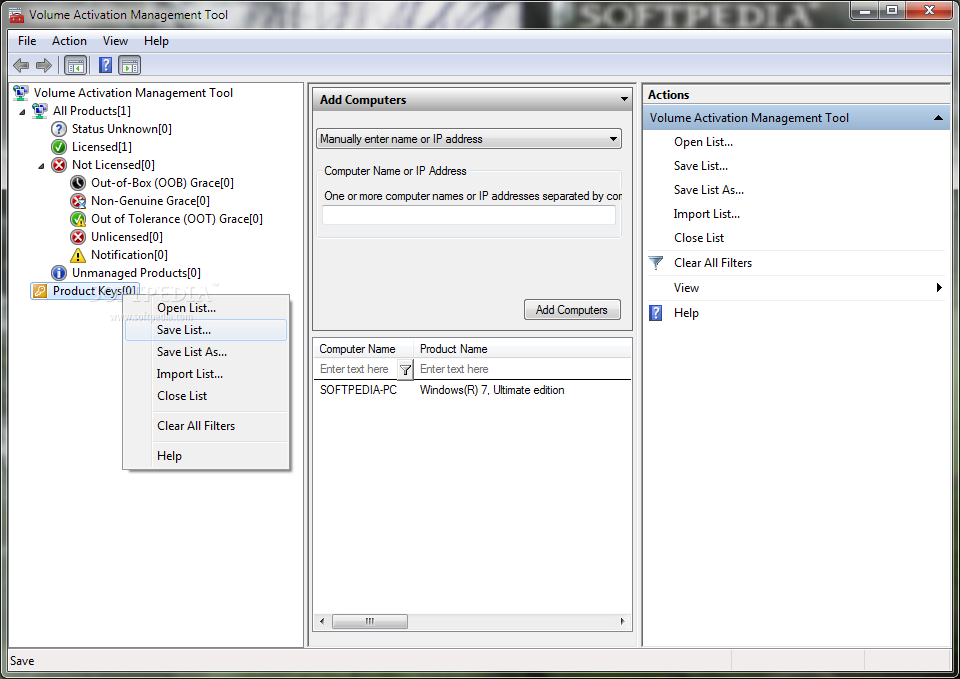
Task: Select Licensed[1] in the tree
Action: (102, 147)
